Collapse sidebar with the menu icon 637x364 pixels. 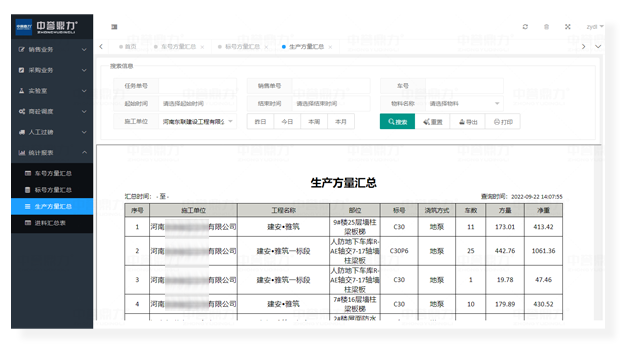point(114,27)
